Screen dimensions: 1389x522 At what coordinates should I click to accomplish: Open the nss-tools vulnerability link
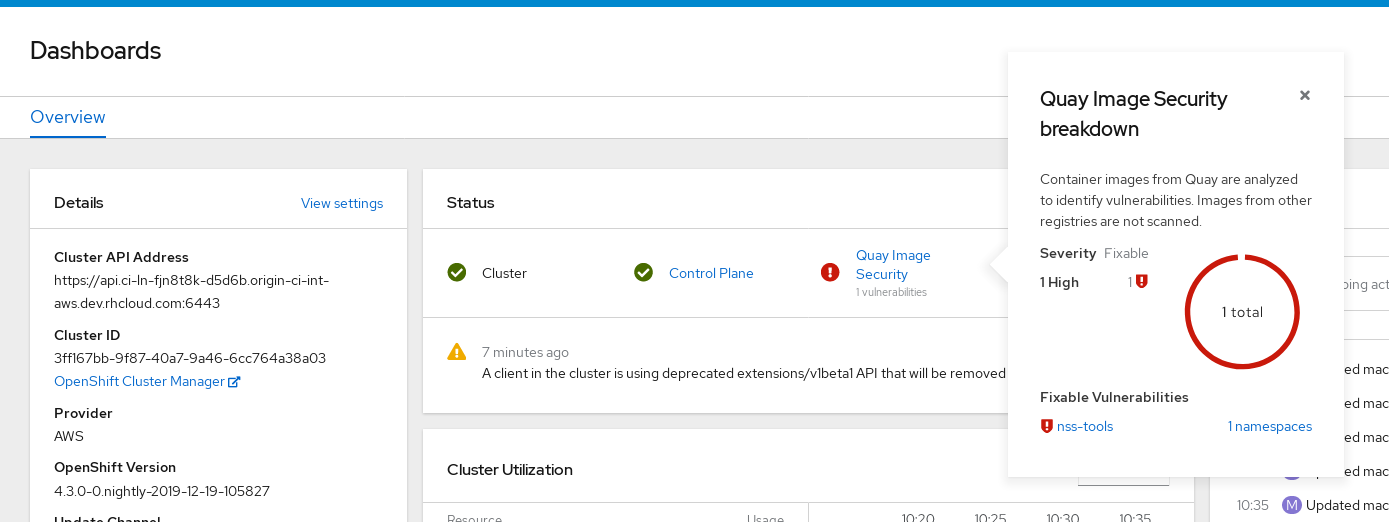[x=1085, y=426]
